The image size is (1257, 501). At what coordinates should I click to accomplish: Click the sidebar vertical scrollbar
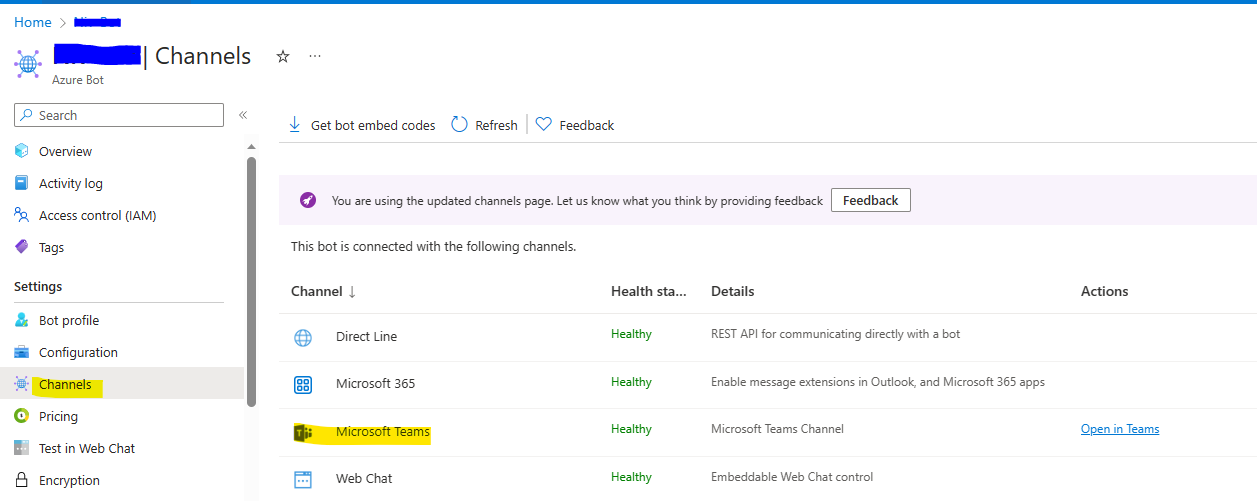(252, 280)
